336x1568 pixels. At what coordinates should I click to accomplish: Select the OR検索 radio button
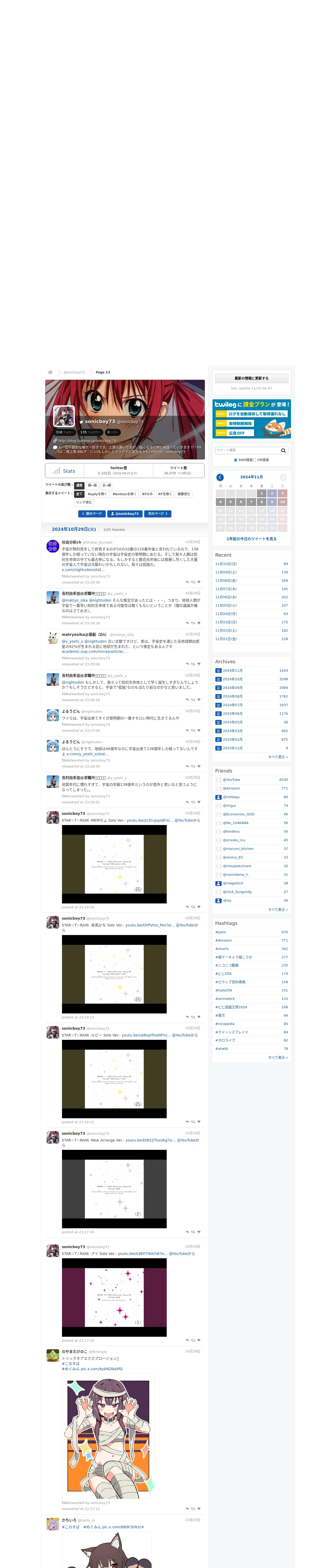[254, 460]
